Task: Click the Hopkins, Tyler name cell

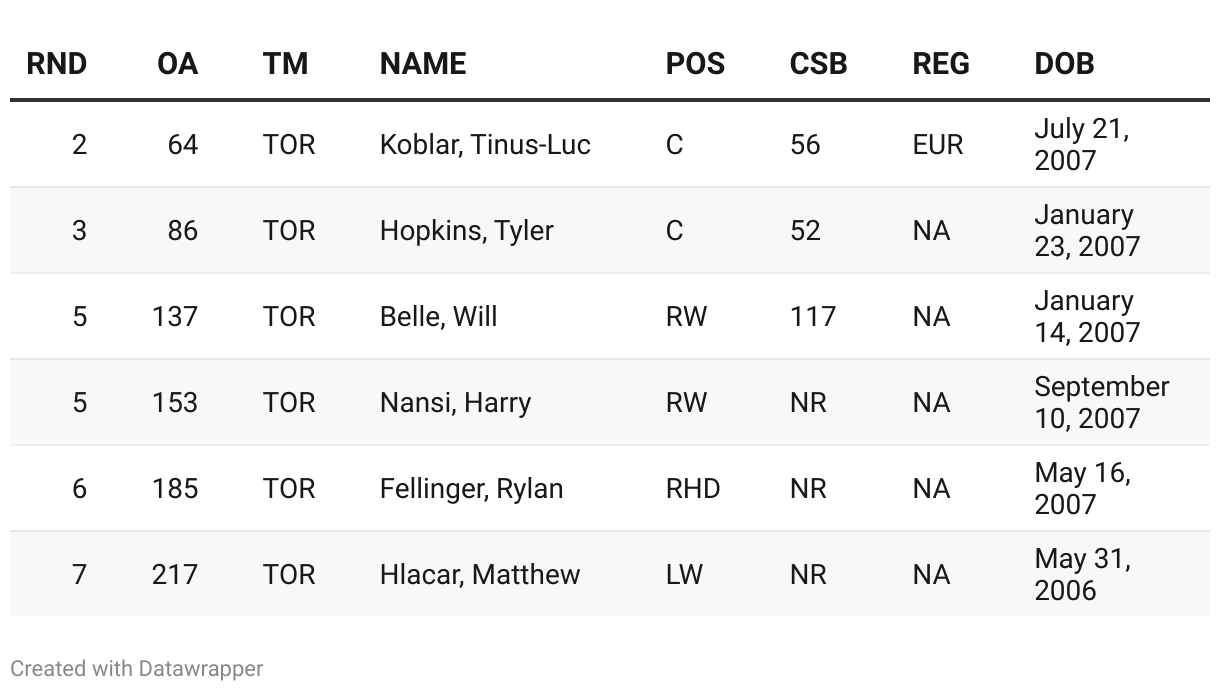Action: click(466, 231)
